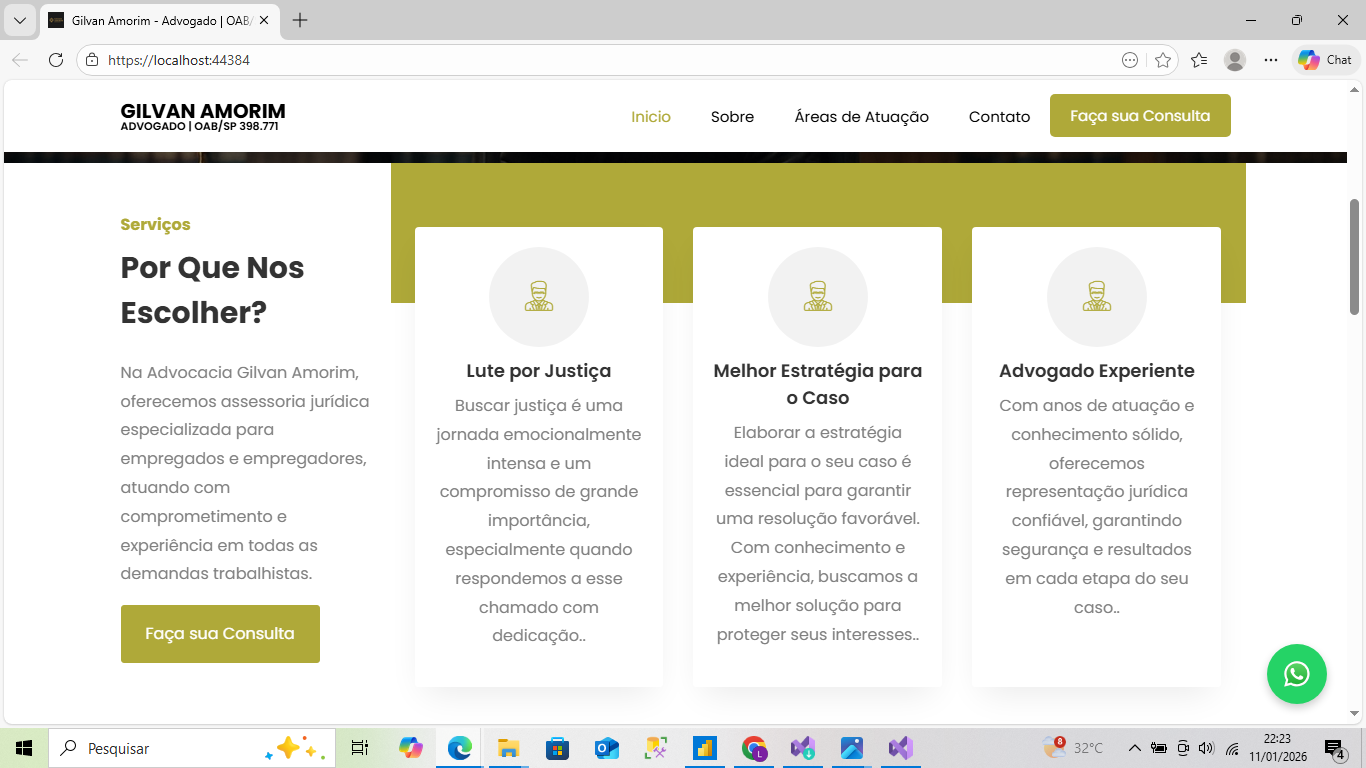The image size is (1366, 768).
Task: Click the lawyer icon on the Lute por Justiça card
Action: (538, 296)
